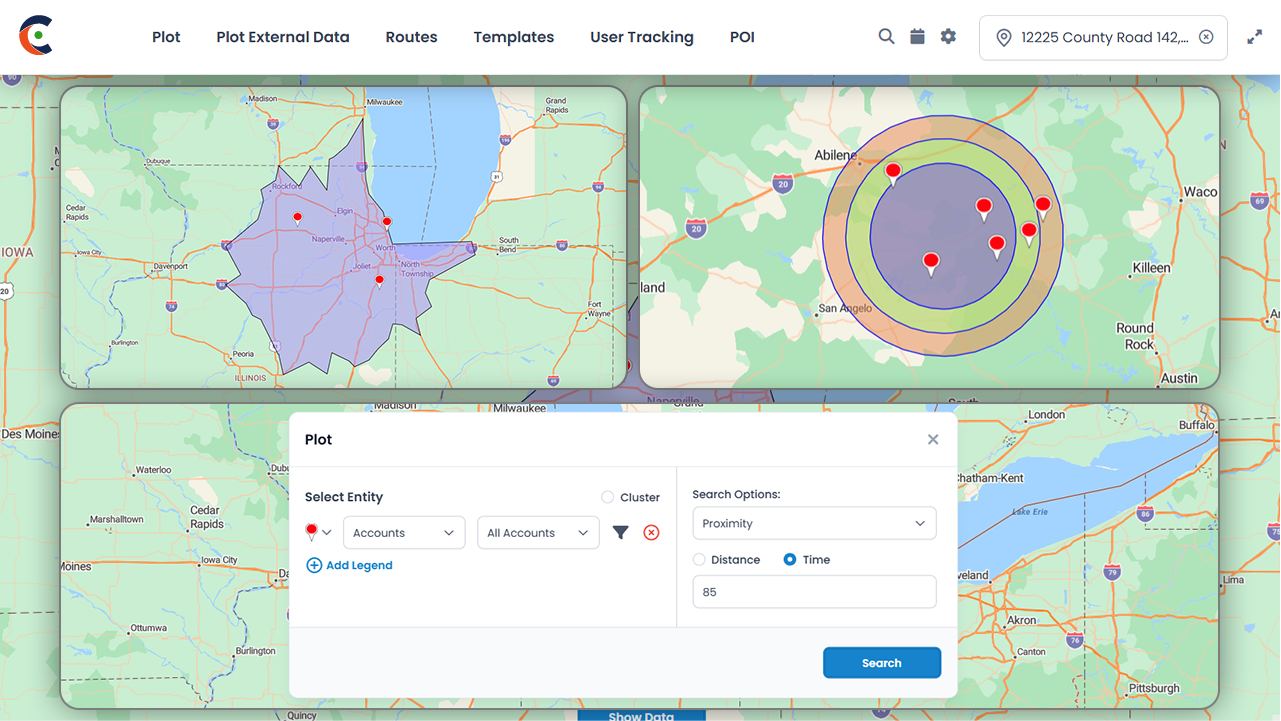
Task: Toggle fullscreen with the expand arrows icon
Action: pyautogui.click(x=1254, y=37)
